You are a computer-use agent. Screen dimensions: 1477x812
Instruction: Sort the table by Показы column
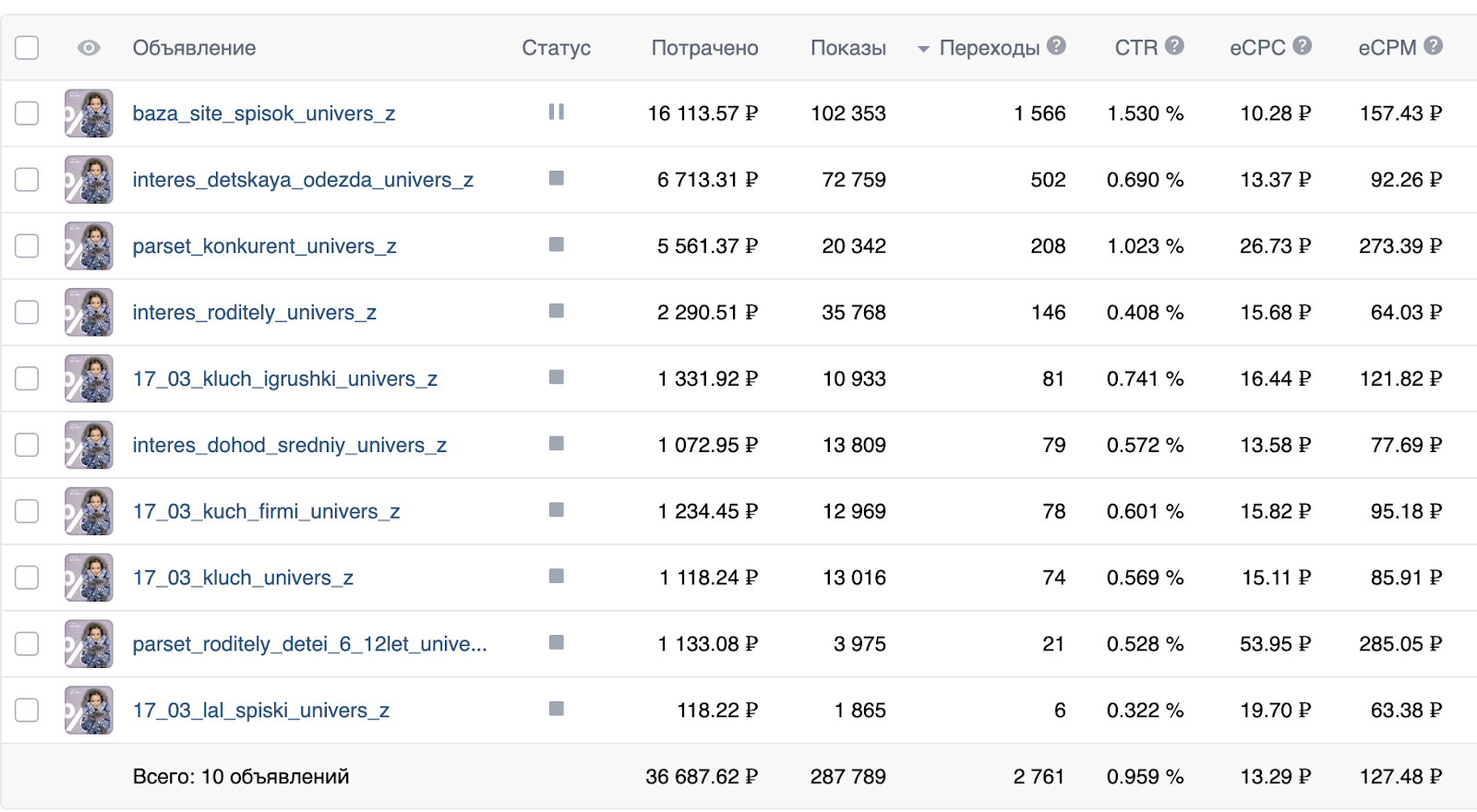point(847,48)
